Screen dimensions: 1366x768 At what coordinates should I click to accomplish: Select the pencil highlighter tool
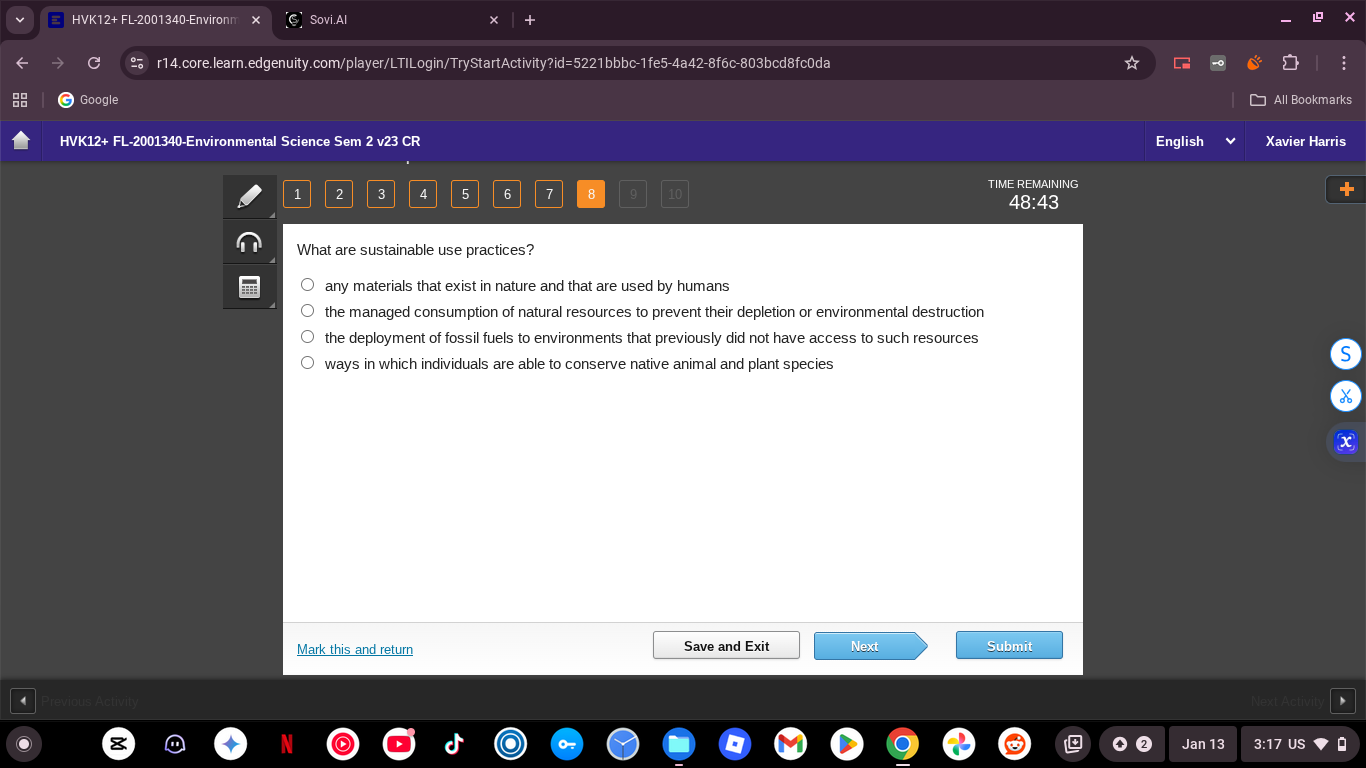(x=249, y=196)
